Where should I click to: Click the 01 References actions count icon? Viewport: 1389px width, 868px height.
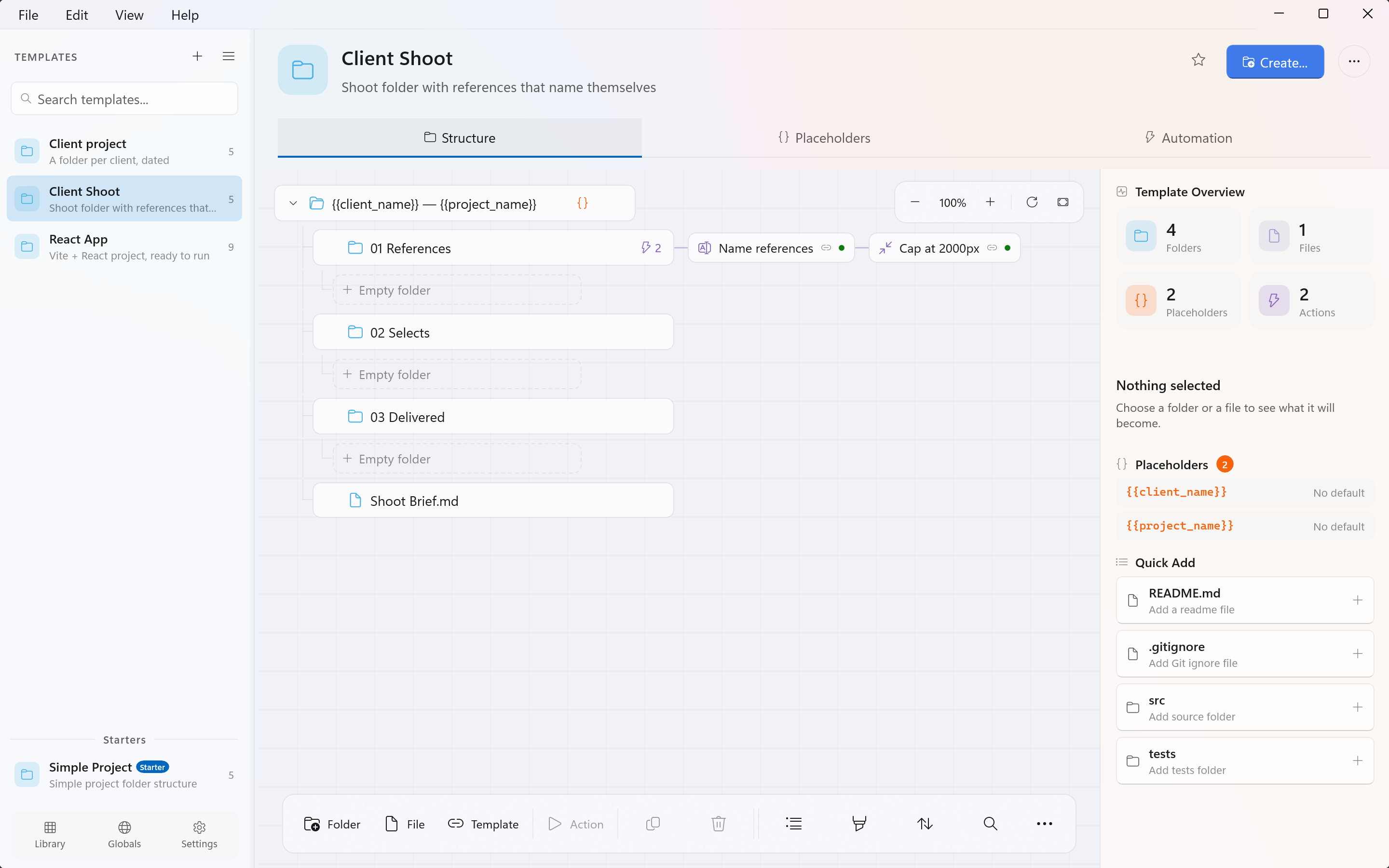pyautogui.click(x=651, y=248)
